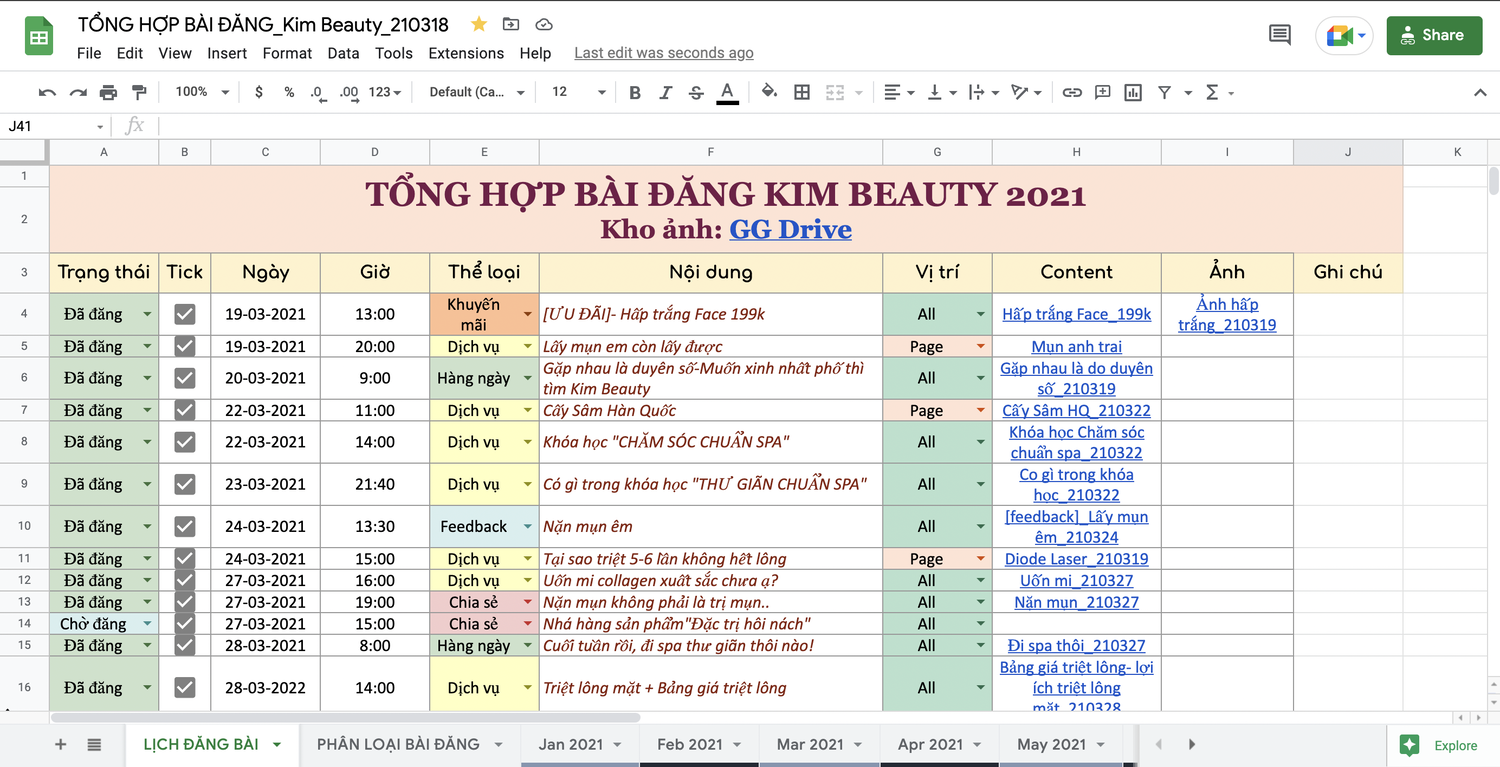Open Hấp trắng Face_199k link
Image resolution: width=1500 pixels, height=767 pixels.
coord(1076,314)
